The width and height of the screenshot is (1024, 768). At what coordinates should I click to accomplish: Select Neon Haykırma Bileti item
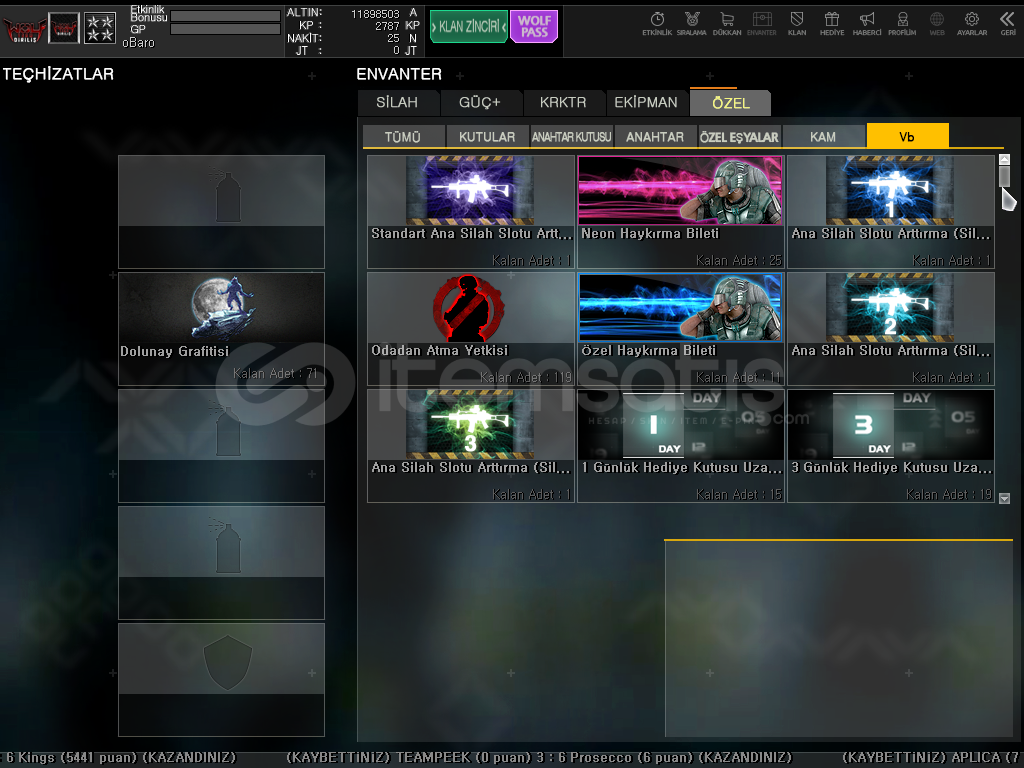(680, 212)
